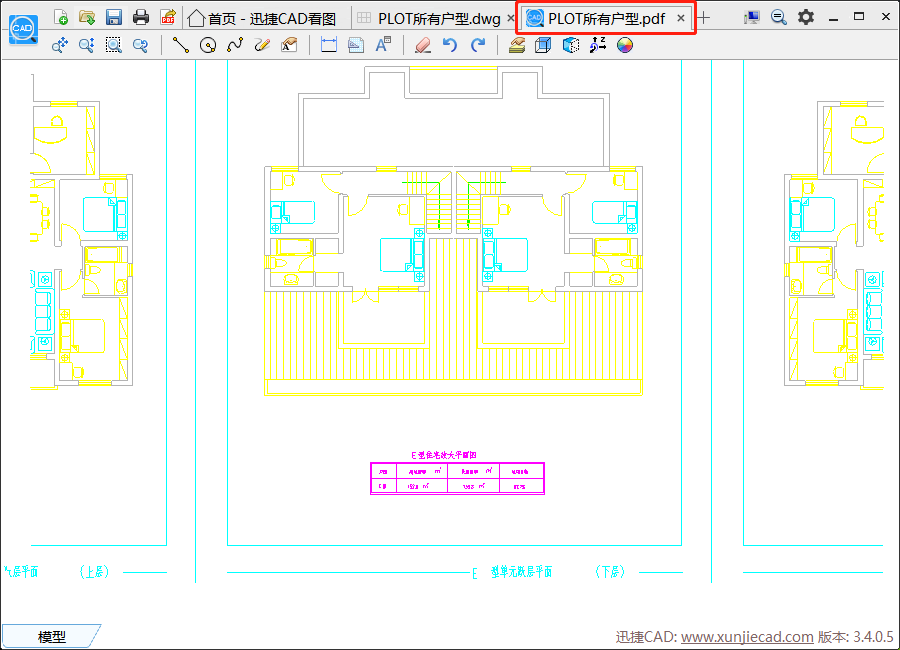900x650 pixels.
Task: Click the floor plan title label （下层）
Action: 610,572
